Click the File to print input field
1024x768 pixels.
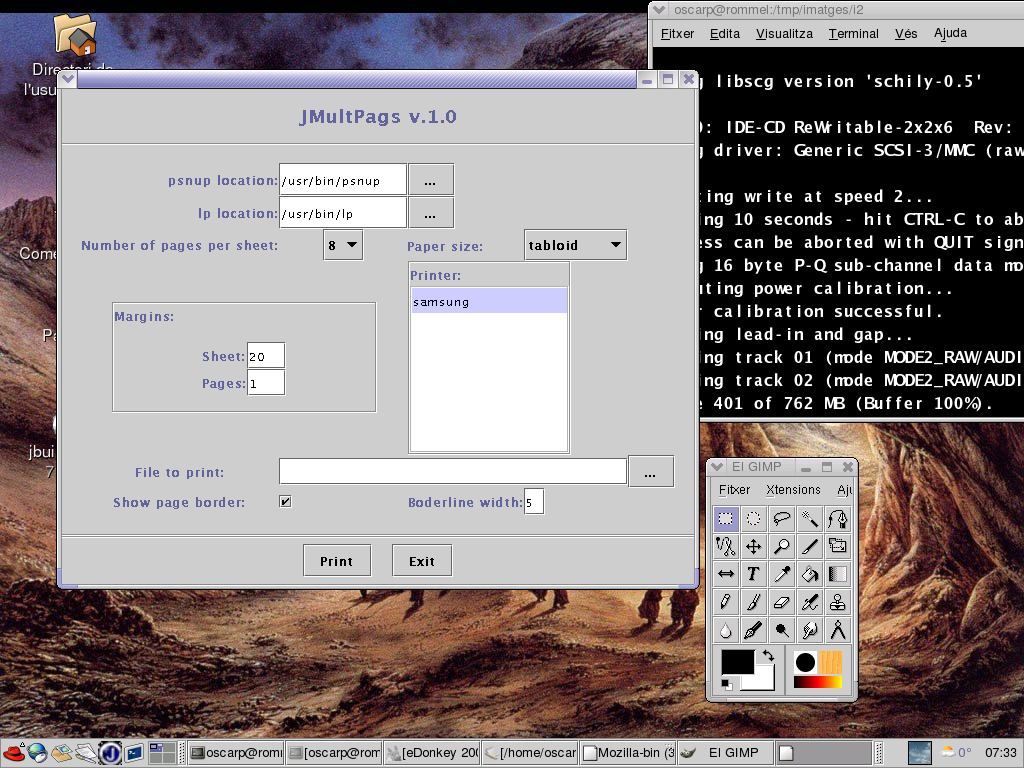coord(453,471)
